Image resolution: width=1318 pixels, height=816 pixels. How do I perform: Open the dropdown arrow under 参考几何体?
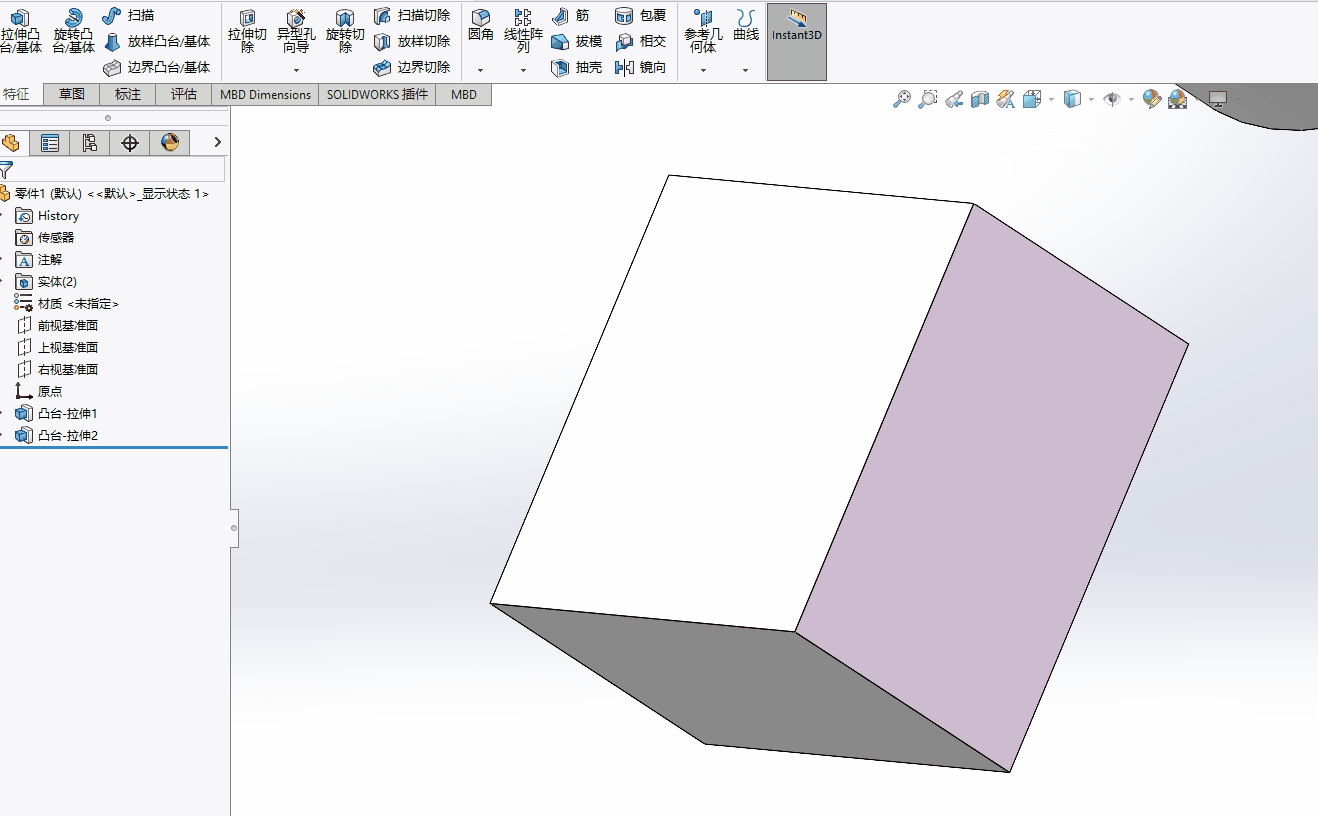point(703,70)
